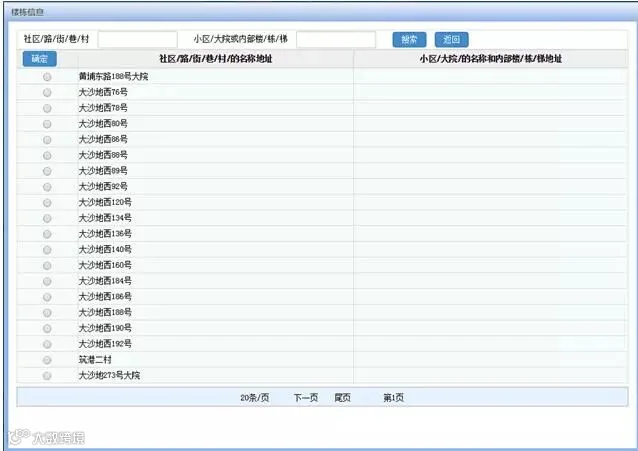Click the 大沙地西76号 address cell
638x451 pixels.
click(216, 92)
